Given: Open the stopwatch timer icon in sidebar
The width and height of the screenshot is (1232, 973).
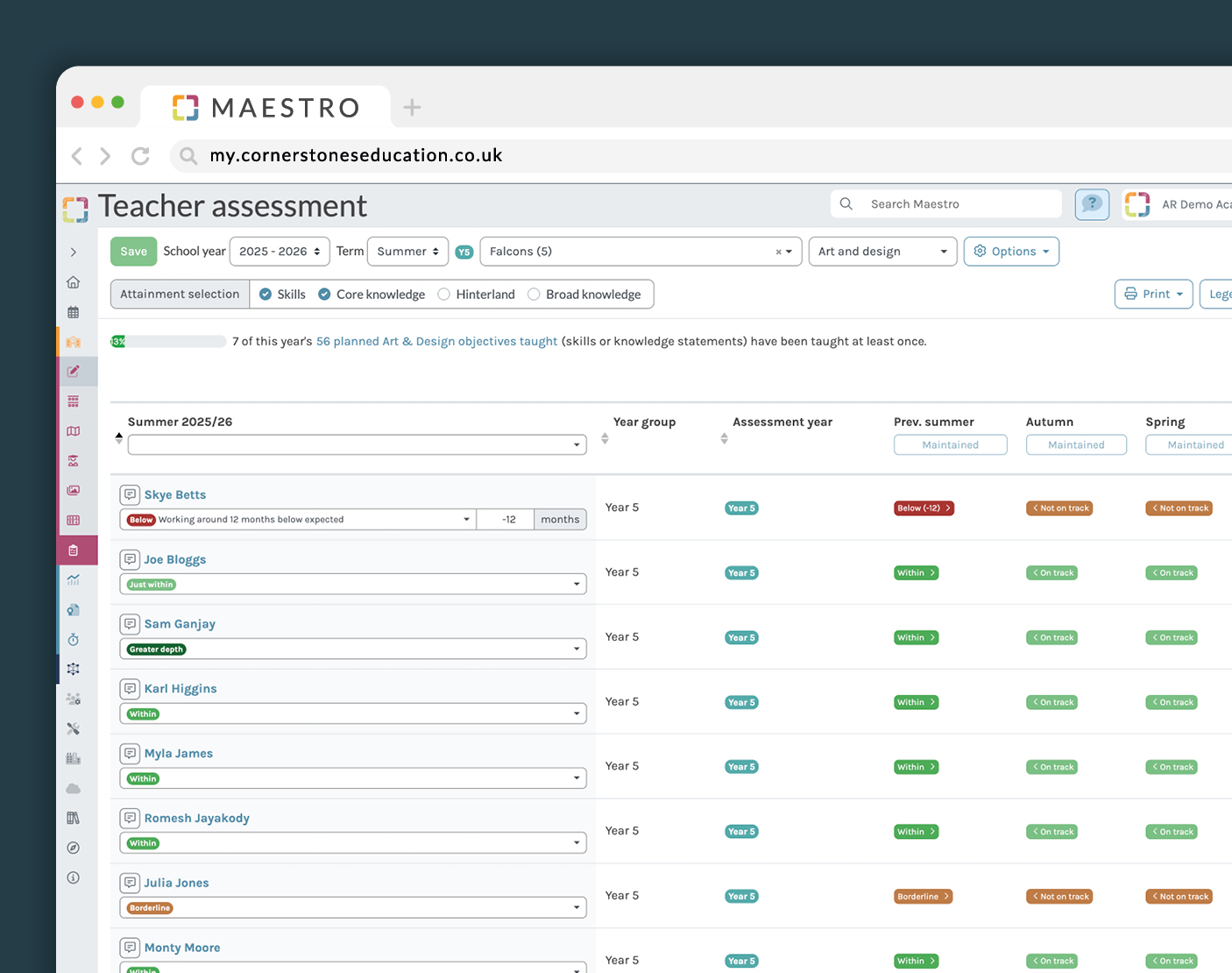Looking at the screenshot, I should coord(74,639).
